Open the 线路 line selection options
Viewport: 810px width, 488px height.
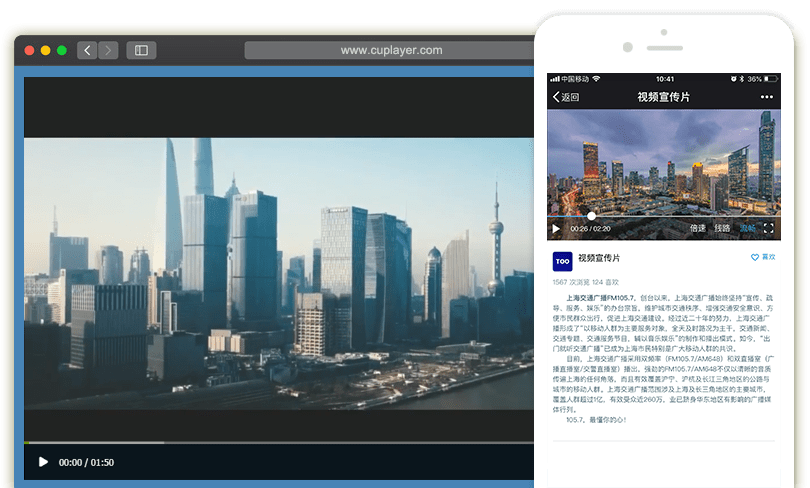point(722,229)
